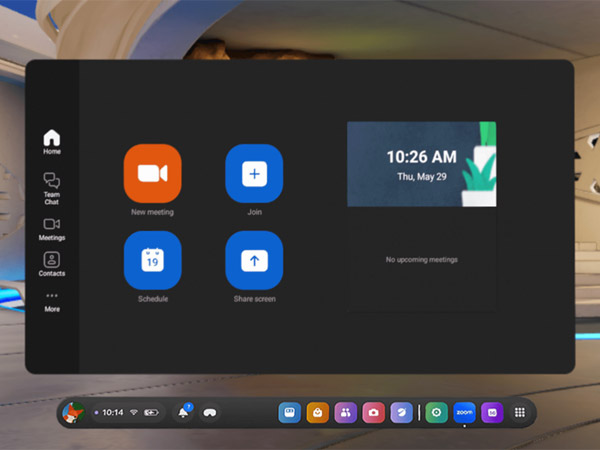
Task: Switch to the Meetings section
Action: point(52,229)
